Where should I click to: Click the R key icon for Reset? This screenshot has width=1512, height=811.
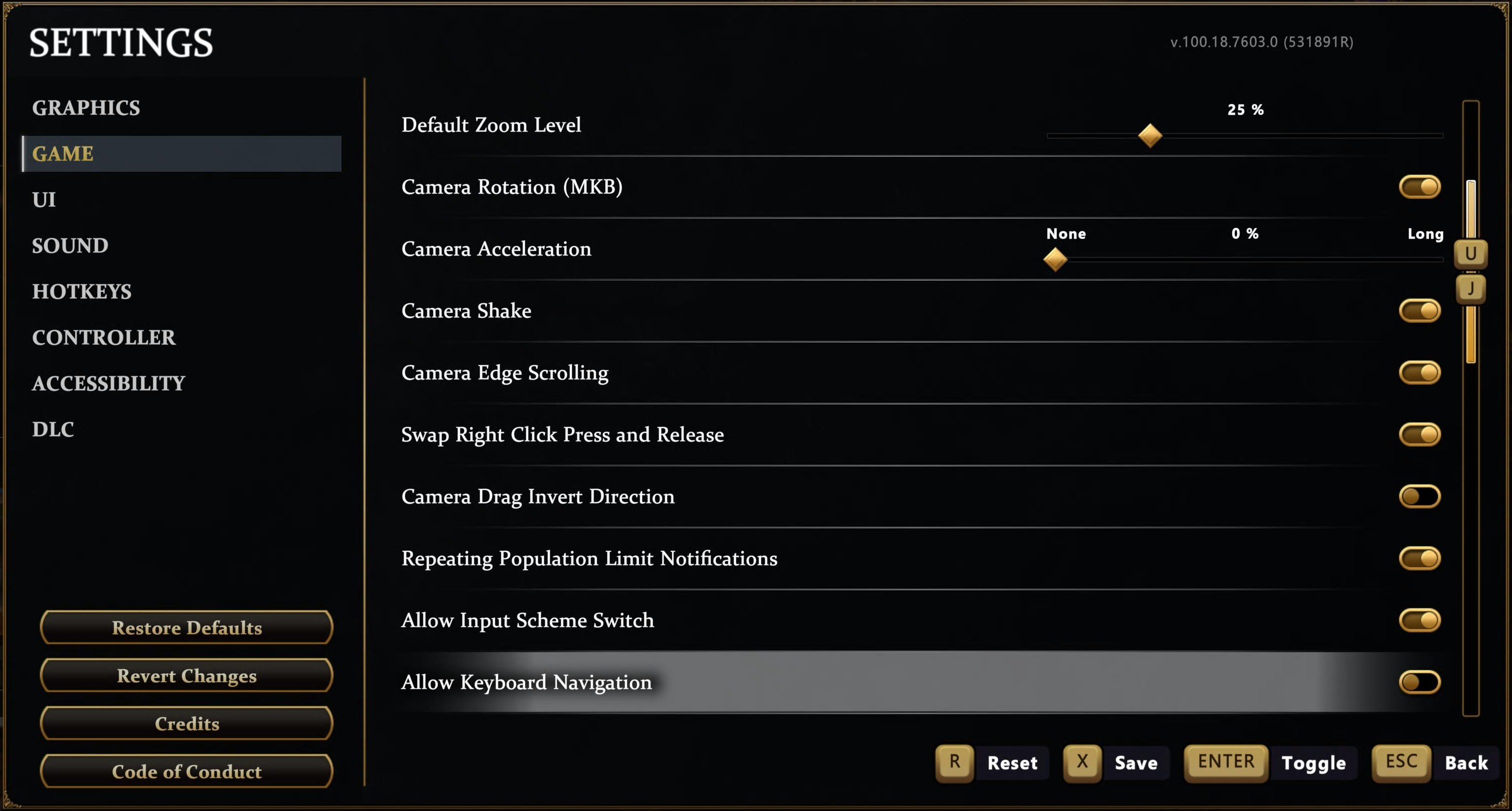coord(954,762)
